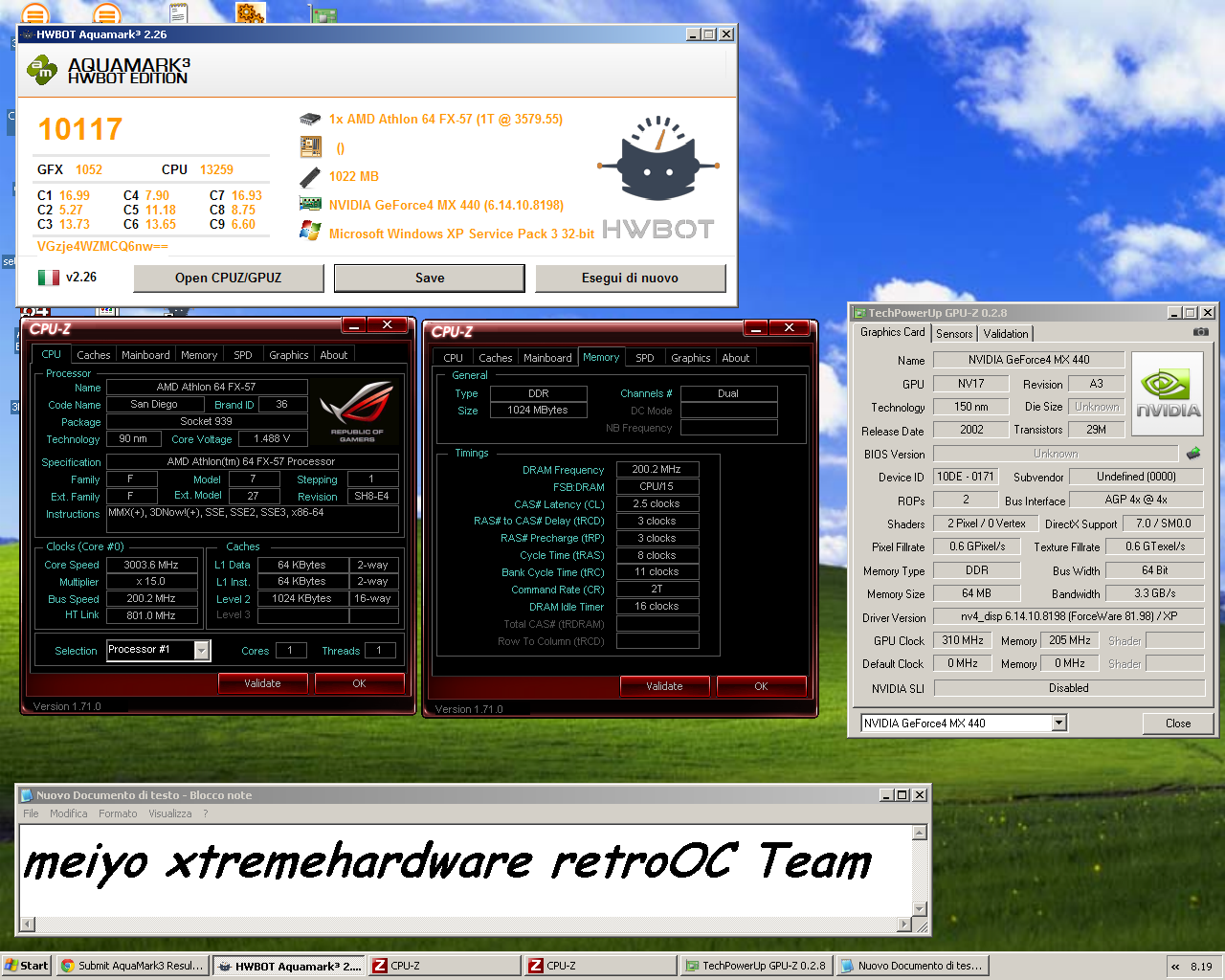This screenshot has height=980, width=1225.
Task: Click the BIOS save chip icon in GPU-Z
Action: click(x=1193, y=454)
